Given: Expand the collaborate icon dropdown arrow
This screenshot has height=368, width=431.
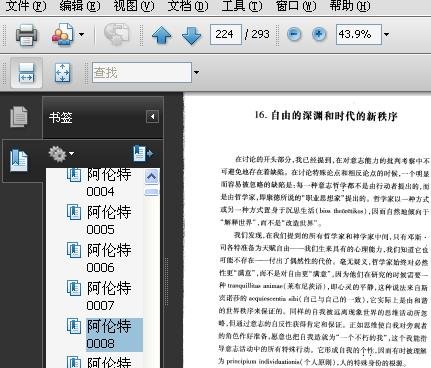Looking at the screenshot, I should [81, 34].
